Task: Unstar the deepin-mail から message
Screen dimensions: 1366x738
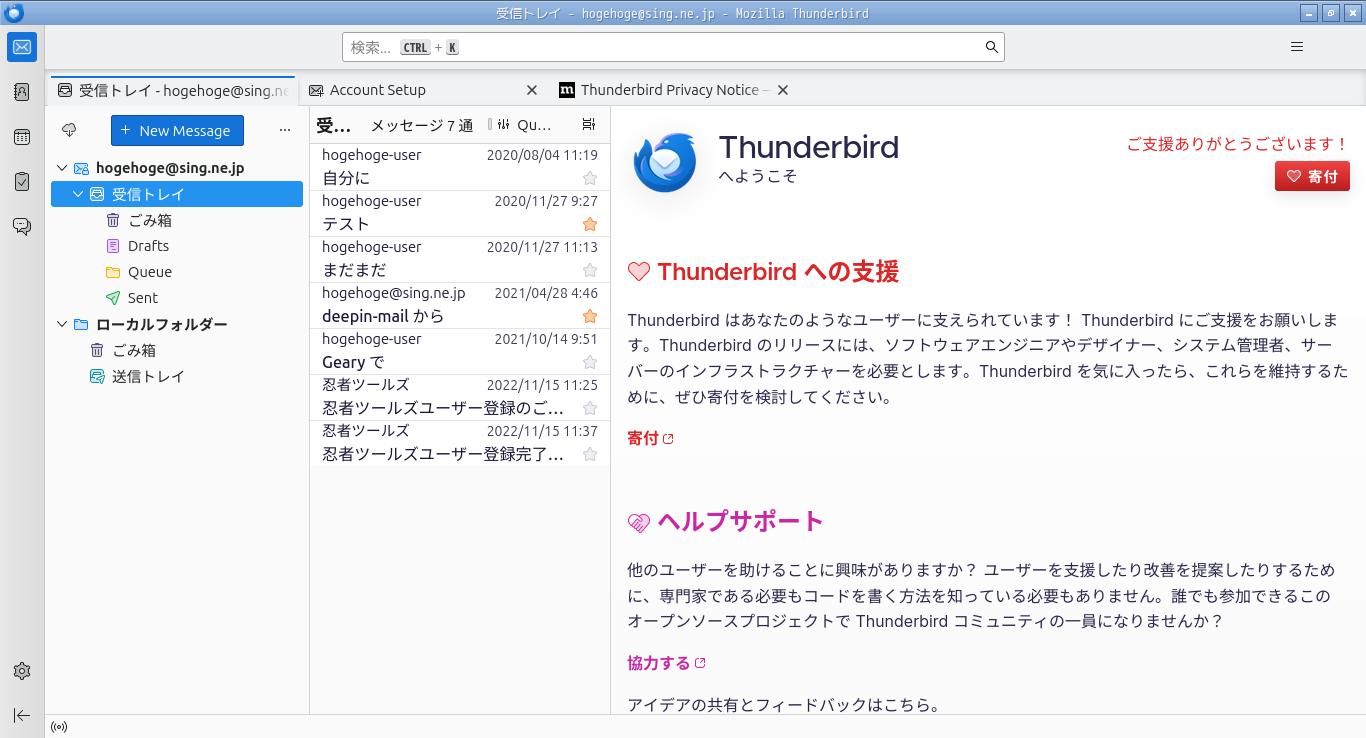Action: pyautogui.click(x=590, y=316)
